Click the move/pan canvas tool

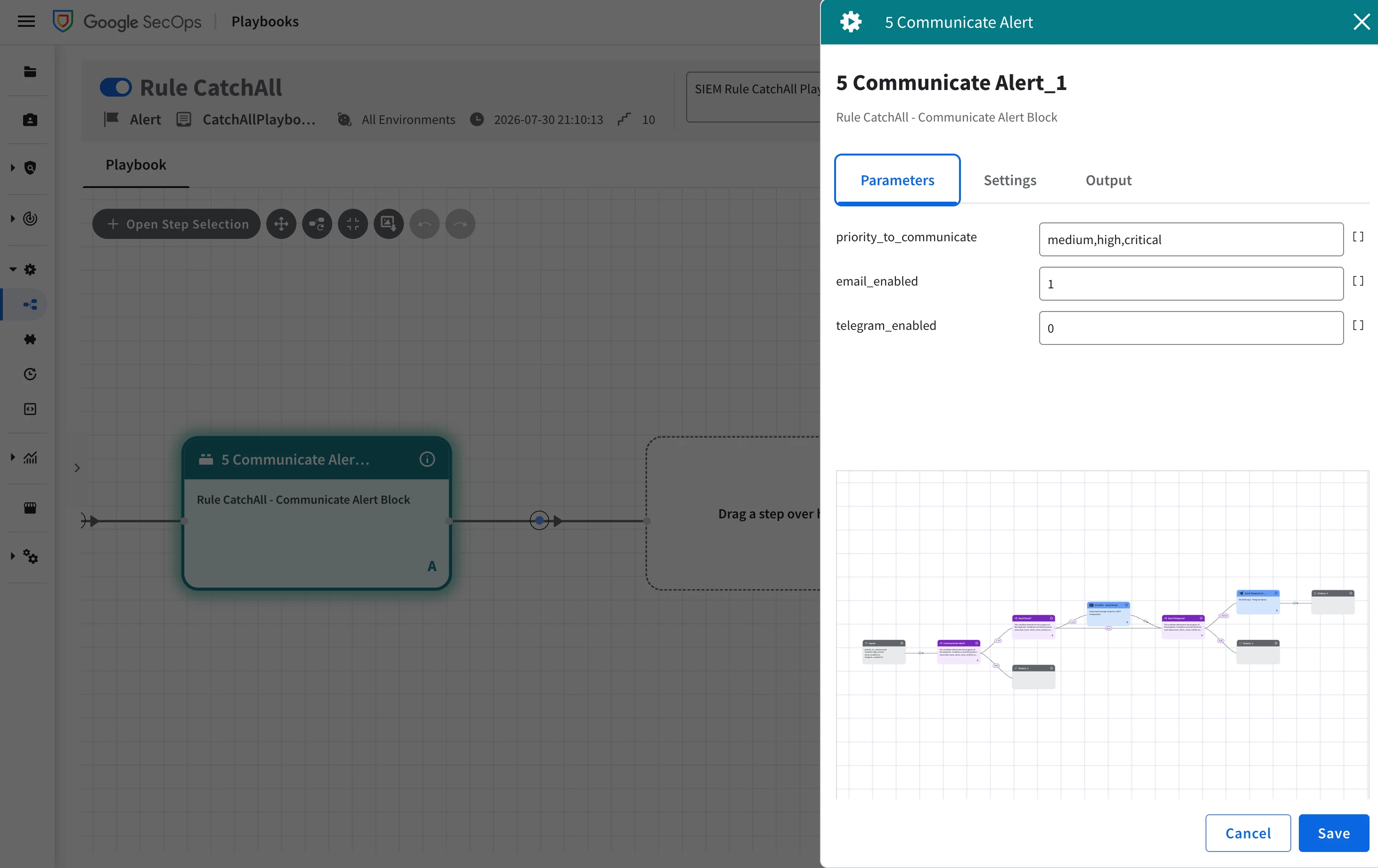tap(281, 224)
